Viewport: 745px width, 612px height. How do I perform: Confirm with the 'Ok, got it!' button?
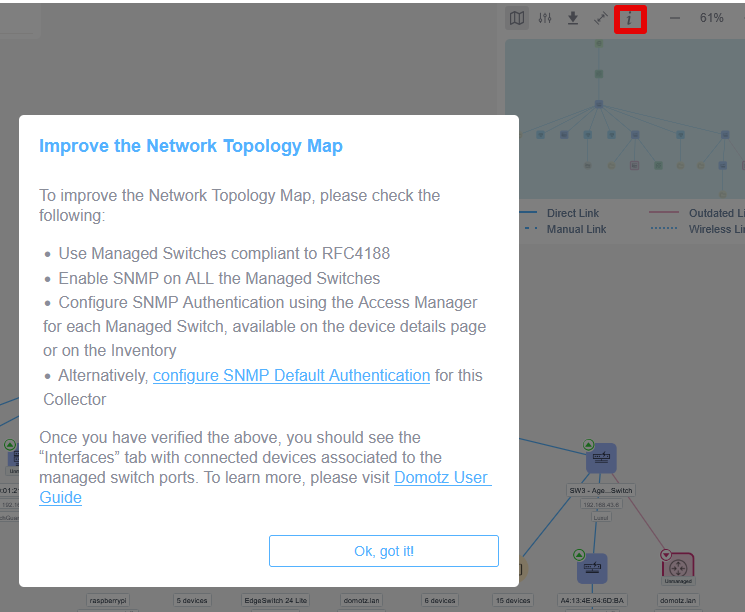coord(384,551)
